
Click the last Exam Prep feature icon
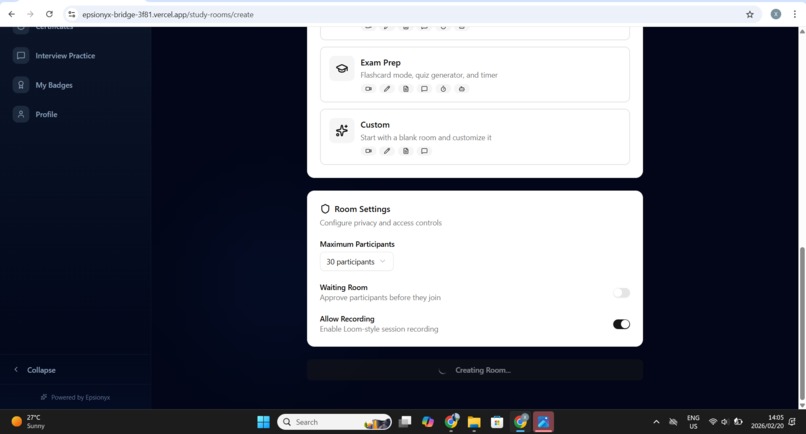click(462, 89)
